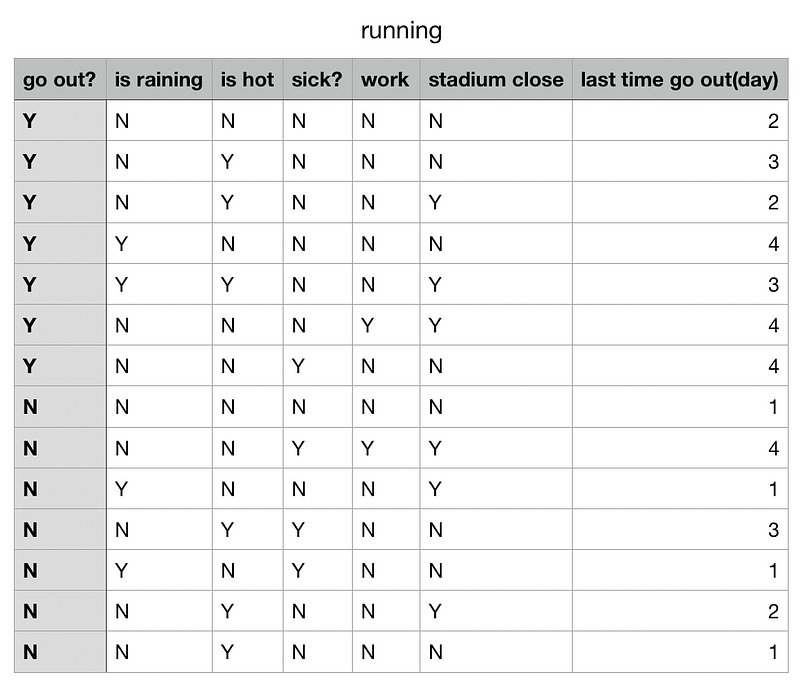Select the 'go out?' column header
The height and width of the screenshot is (686, 800).
coord(59,80)
